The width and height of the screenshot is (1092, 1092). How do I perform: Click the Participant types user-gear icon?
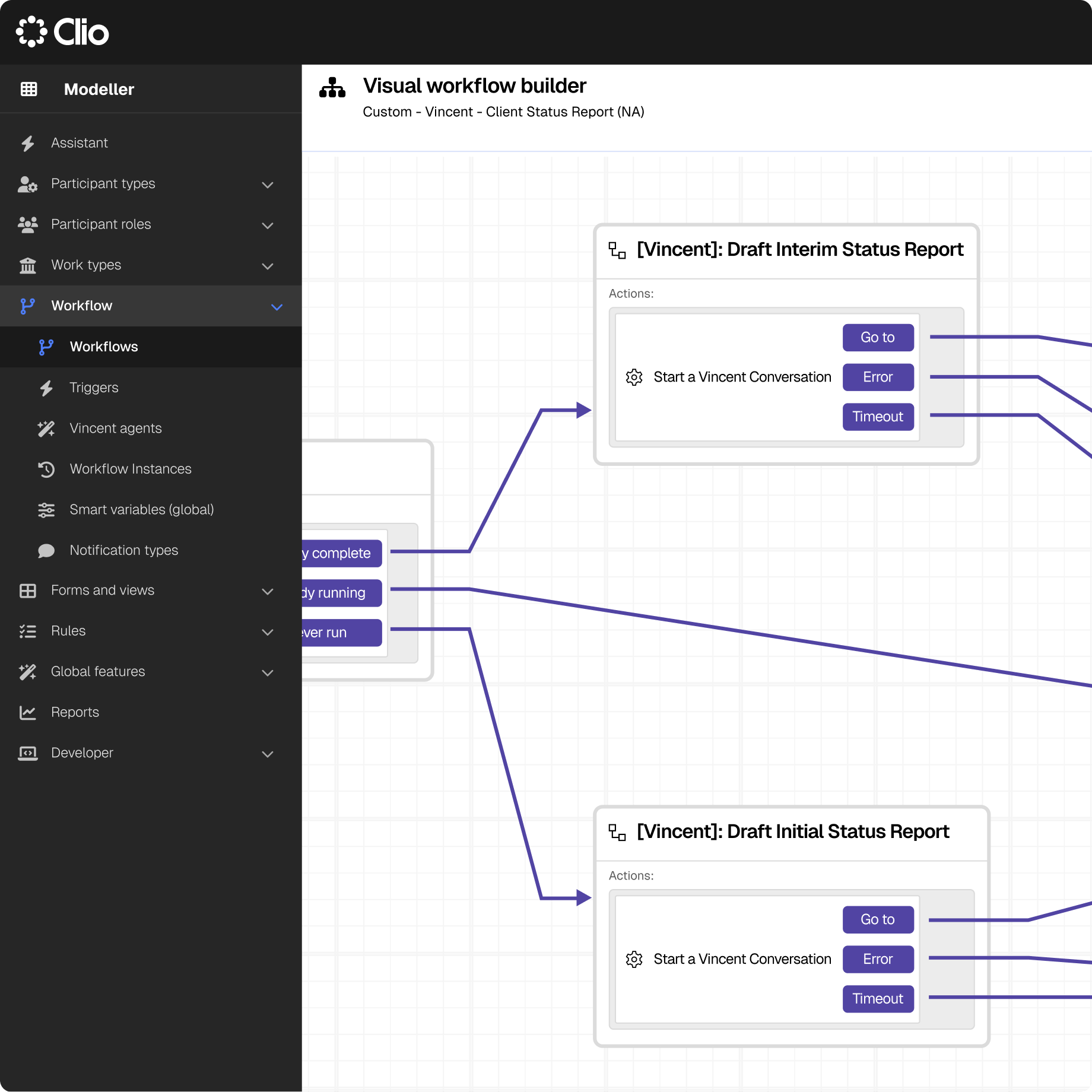[28, 184]
